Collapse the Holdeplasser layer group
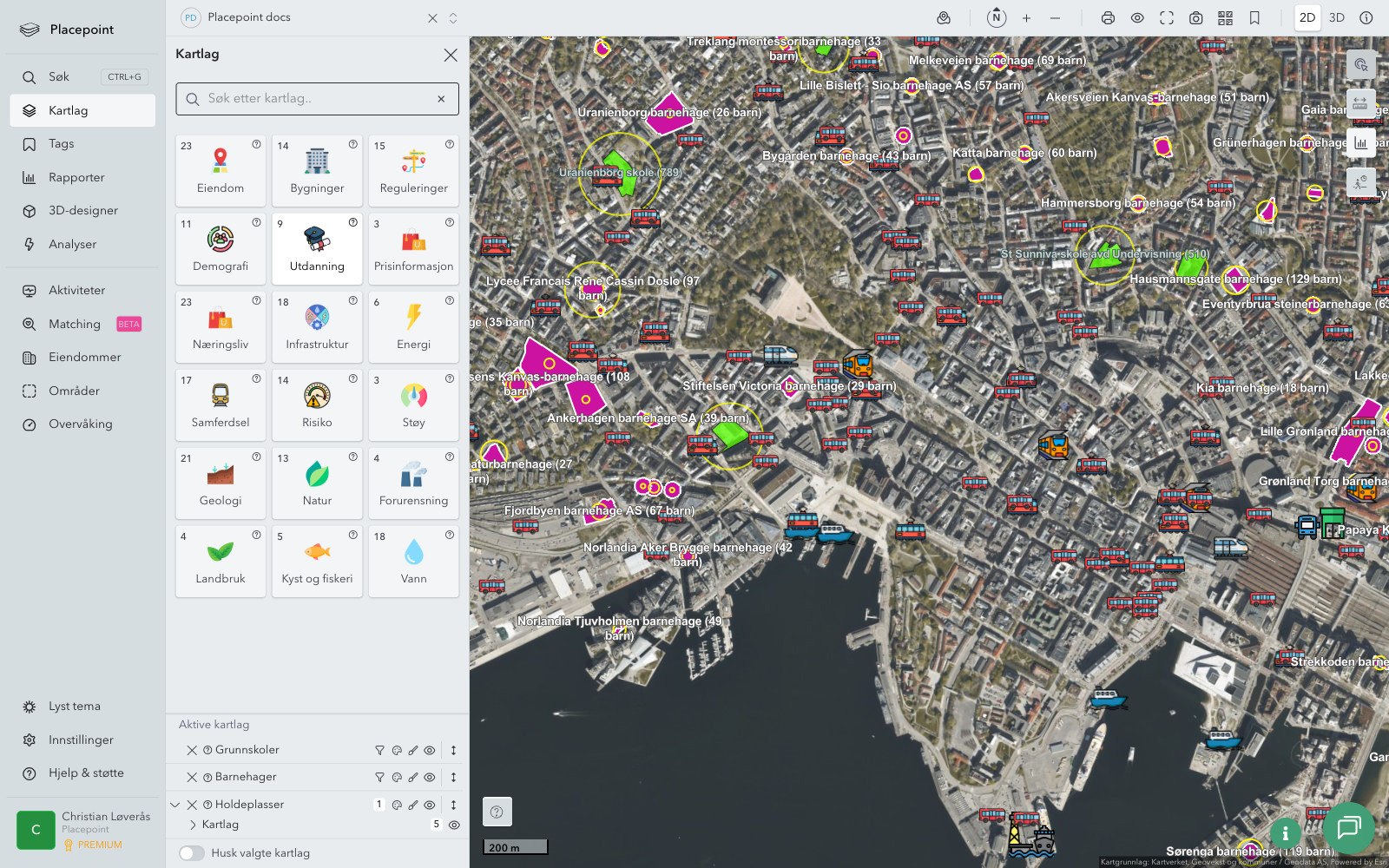1389x868 pixels. (x=175, y=806)
